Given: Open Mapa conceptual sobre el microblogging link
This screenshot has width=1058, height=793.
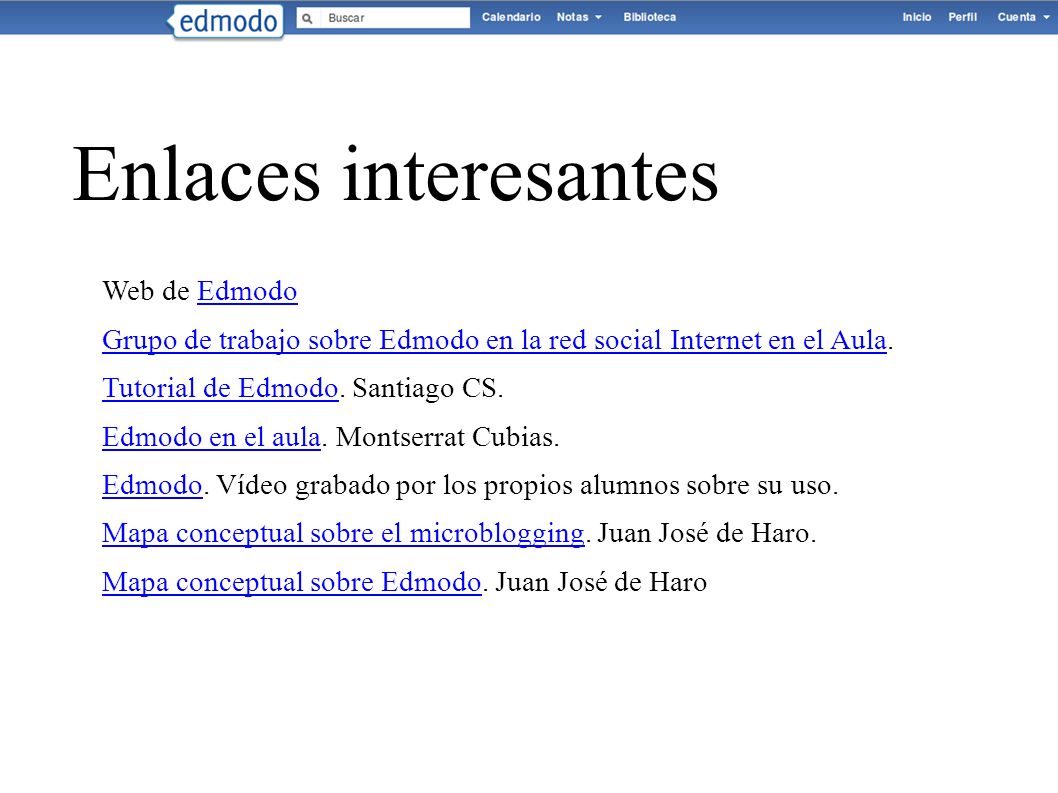Looking at the screenshot, I should point(343,533).
